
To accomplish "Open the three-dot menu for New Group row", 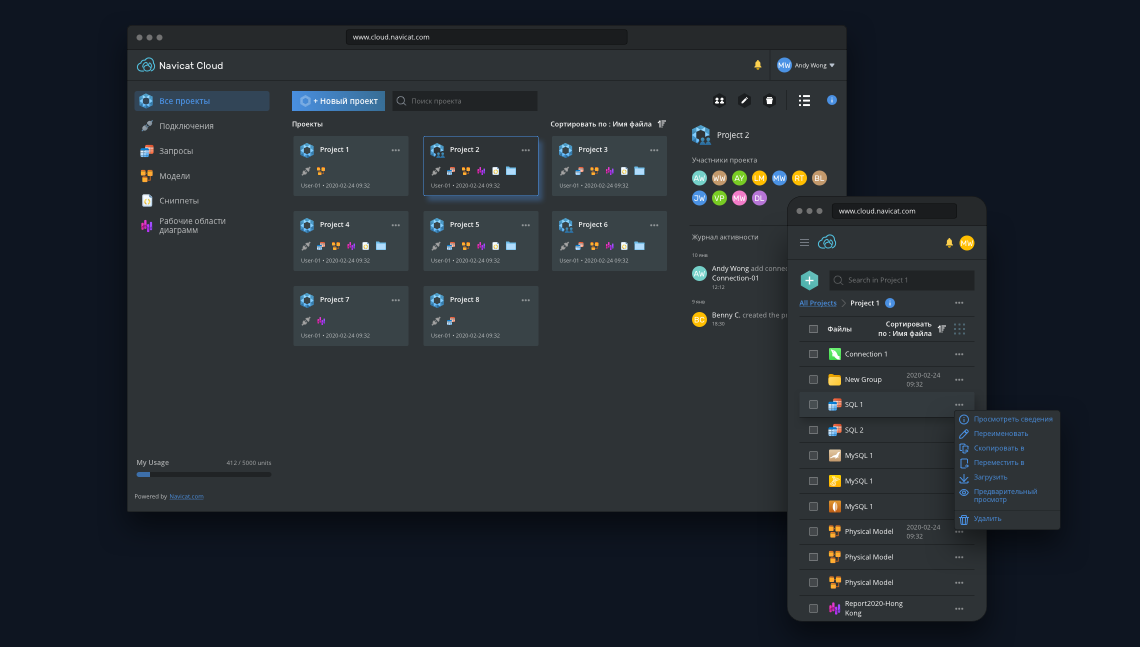I will [959, 380].
